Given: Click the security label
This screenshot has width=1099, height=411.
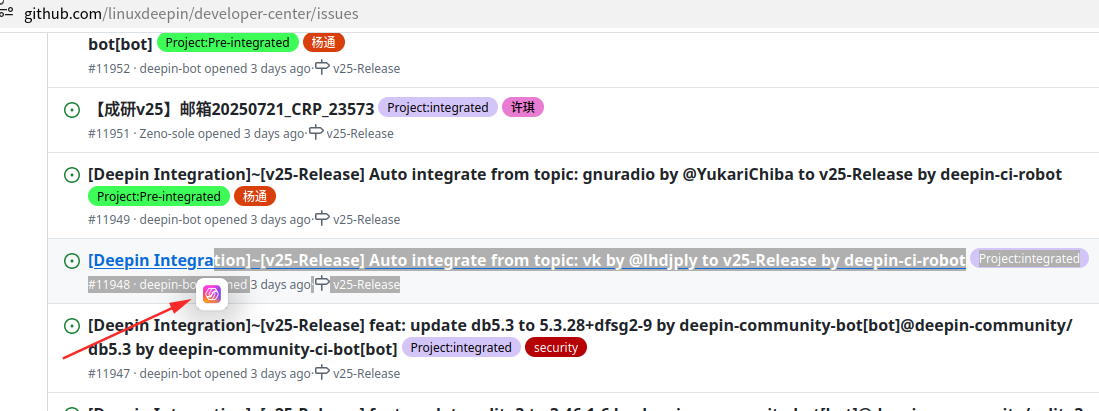Looking at the screenshot, I should pos(556,347).
